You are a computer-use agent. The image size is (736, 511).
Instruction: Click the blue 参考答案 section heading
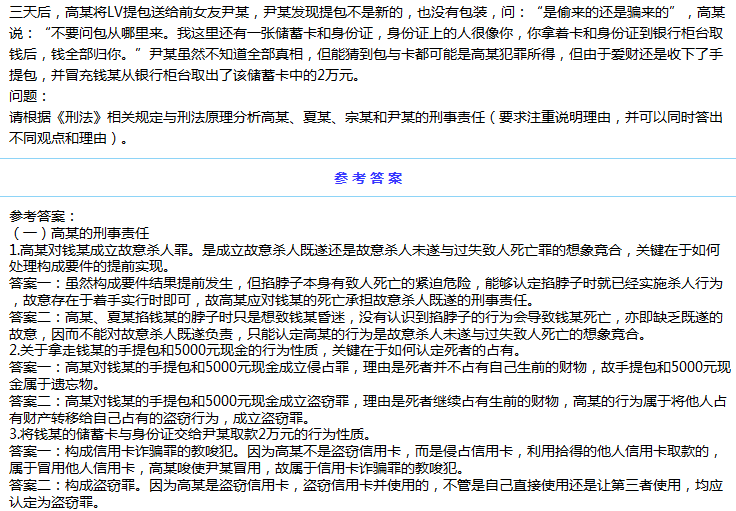pyautogui.click(x=369, y=179)
